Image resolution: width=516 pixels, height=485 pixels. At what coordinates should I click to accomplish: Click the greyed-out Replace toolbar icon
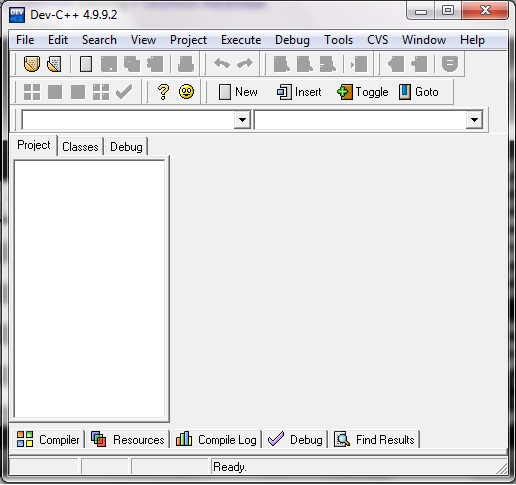[x=305, y=64]
